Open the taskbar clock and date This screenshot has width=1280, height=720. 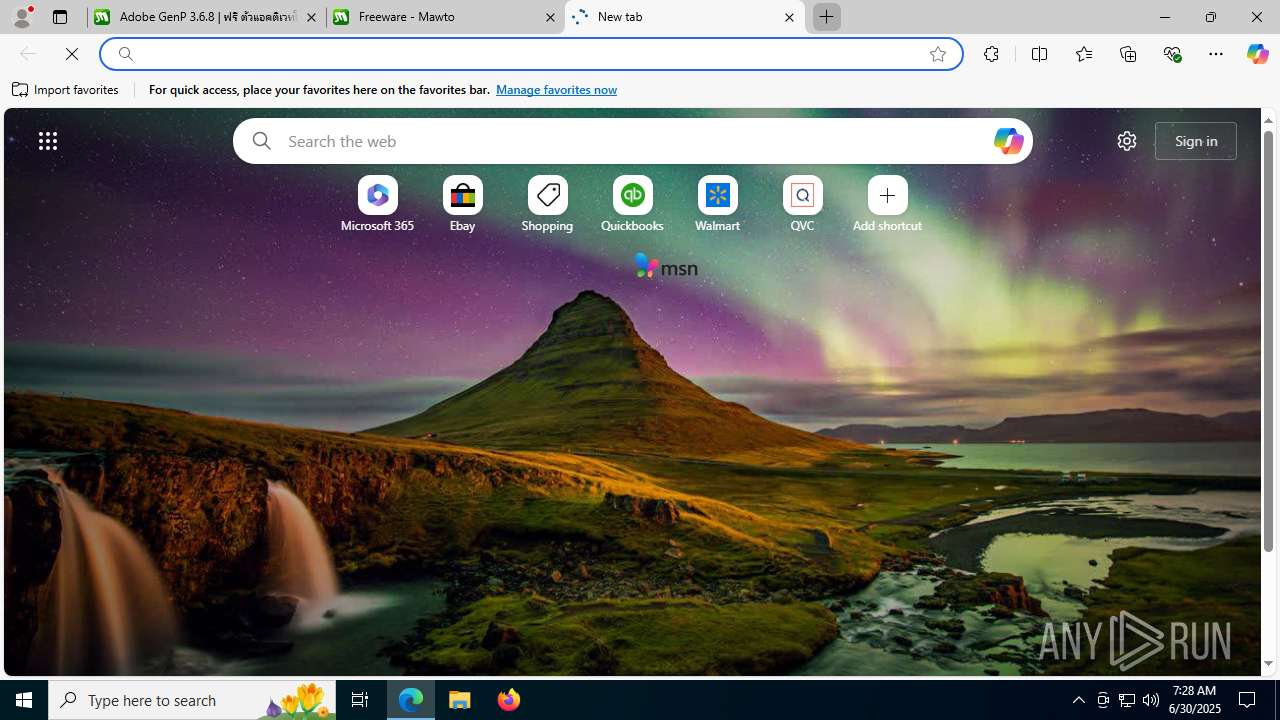point(1194,700)
